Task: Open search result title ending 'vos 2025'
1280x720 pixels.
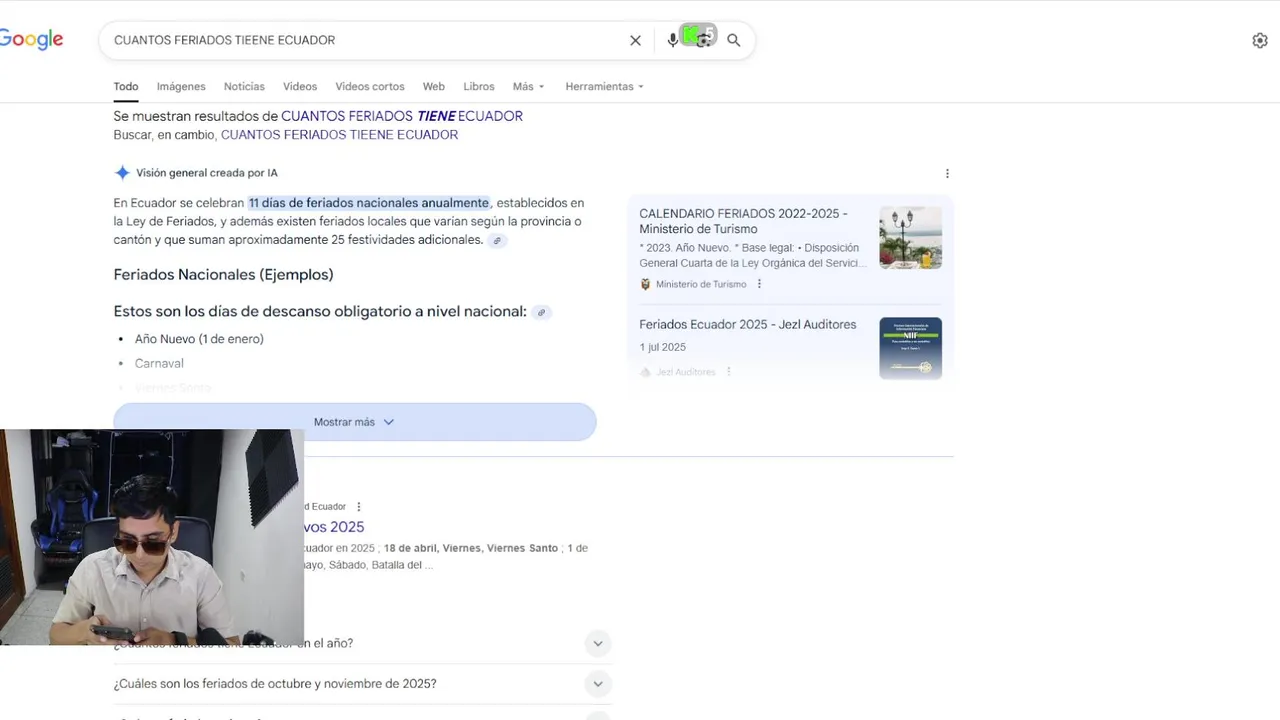Action: 334,527
